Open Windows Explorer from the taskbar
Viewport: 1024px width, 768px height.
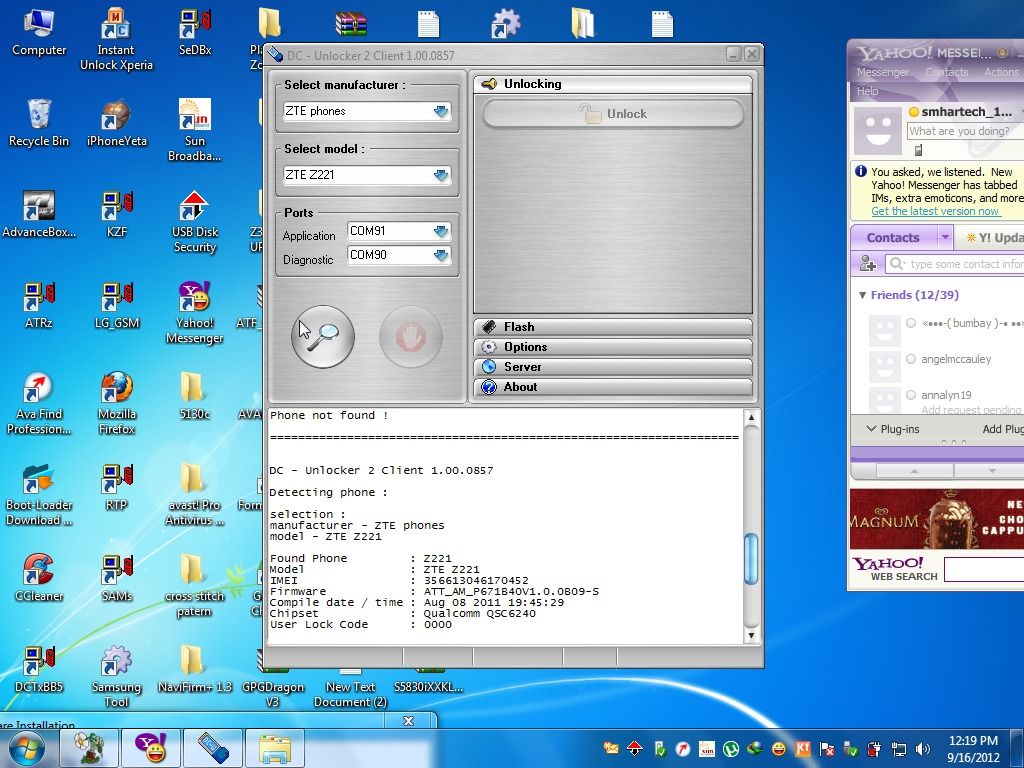[x=275, y=749]
